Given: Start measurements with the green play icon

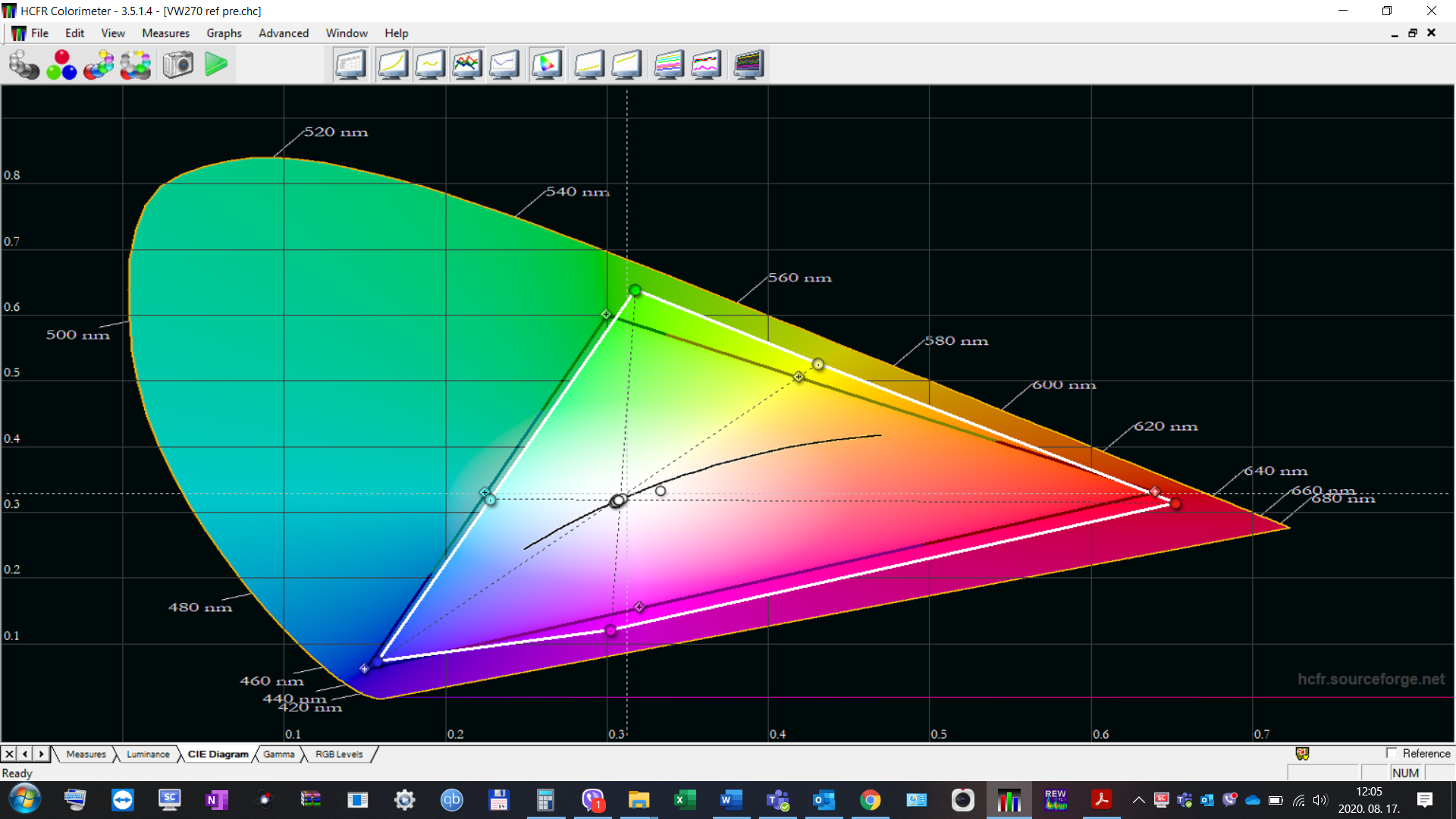Looking at the screenshot, I should 217,64.
